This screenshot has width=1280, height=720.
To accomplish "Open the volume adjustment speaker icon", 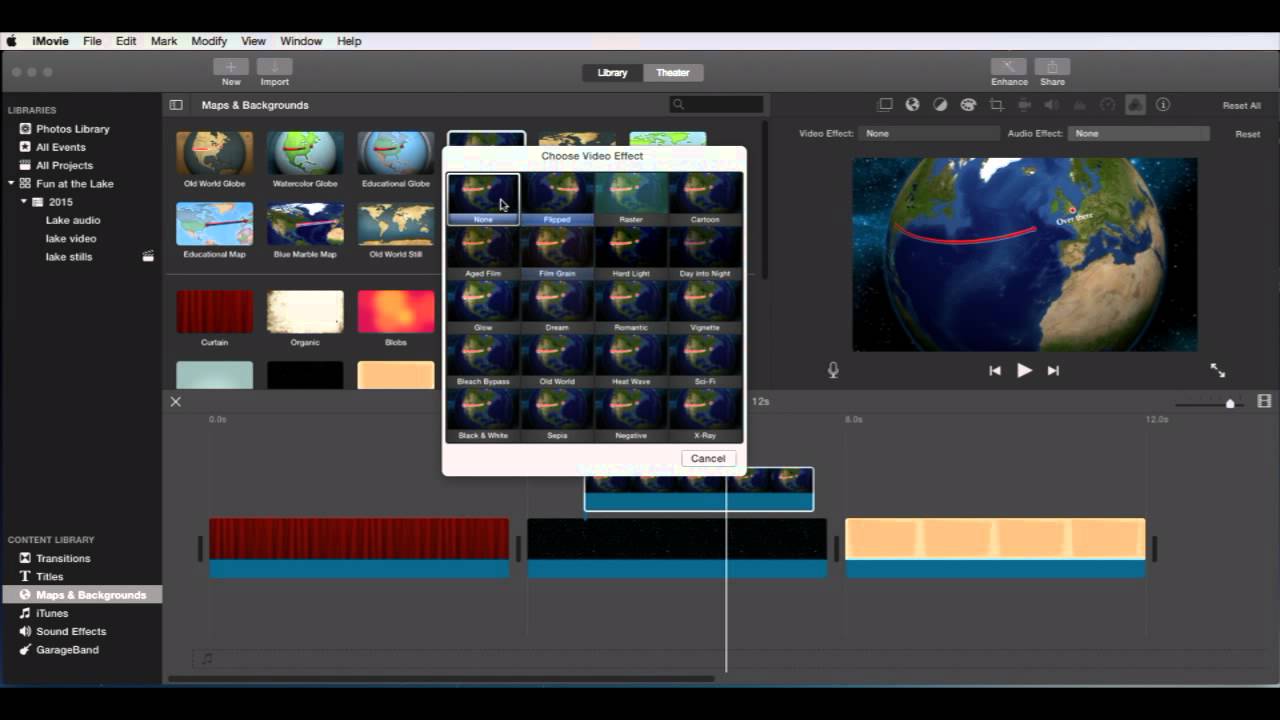I will [x=1051, y=105].
